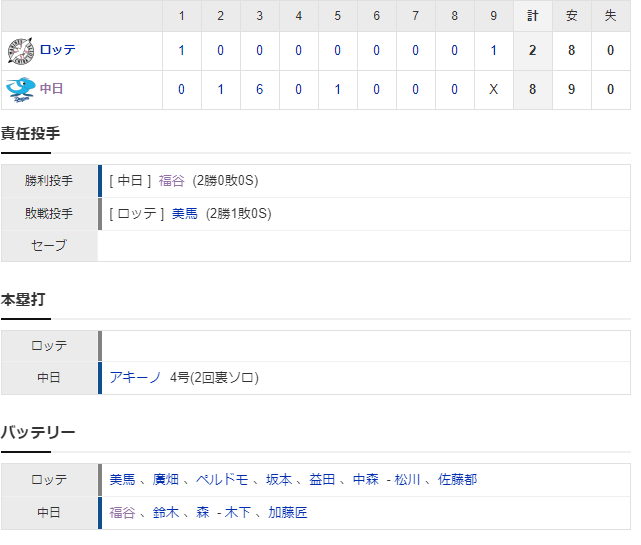
Task: Open battery pitcher 中森 link
Action: tap(365, 480)
